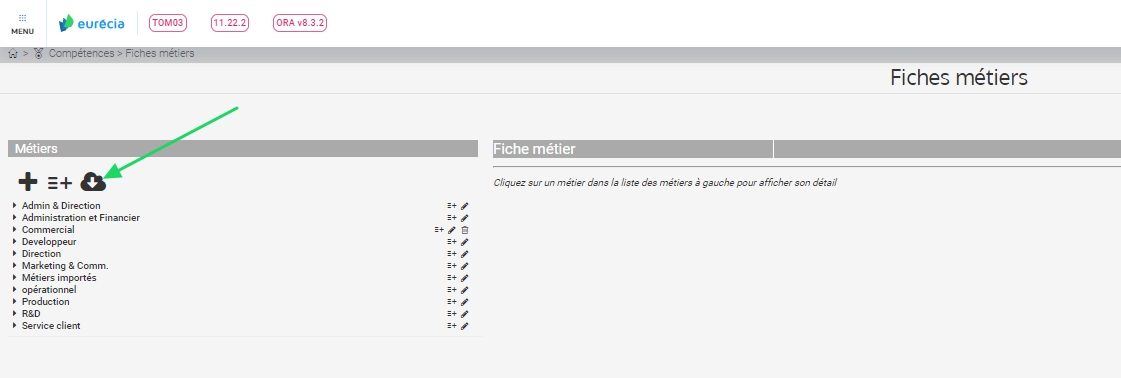
Task: Select R&D in the list
Action: click(31, 314)
